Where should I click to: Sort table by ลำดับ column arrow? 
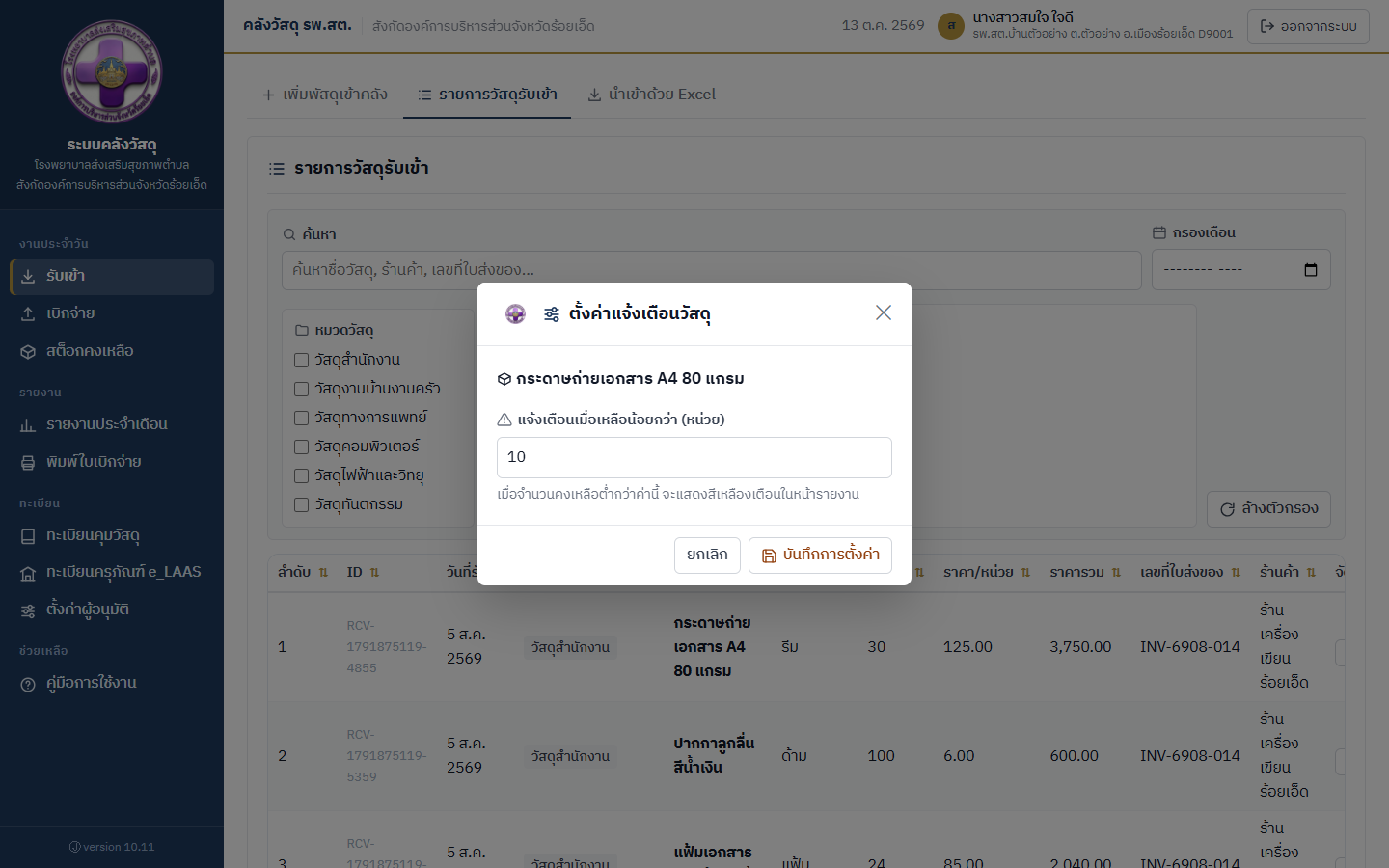(x=323, y=572)
